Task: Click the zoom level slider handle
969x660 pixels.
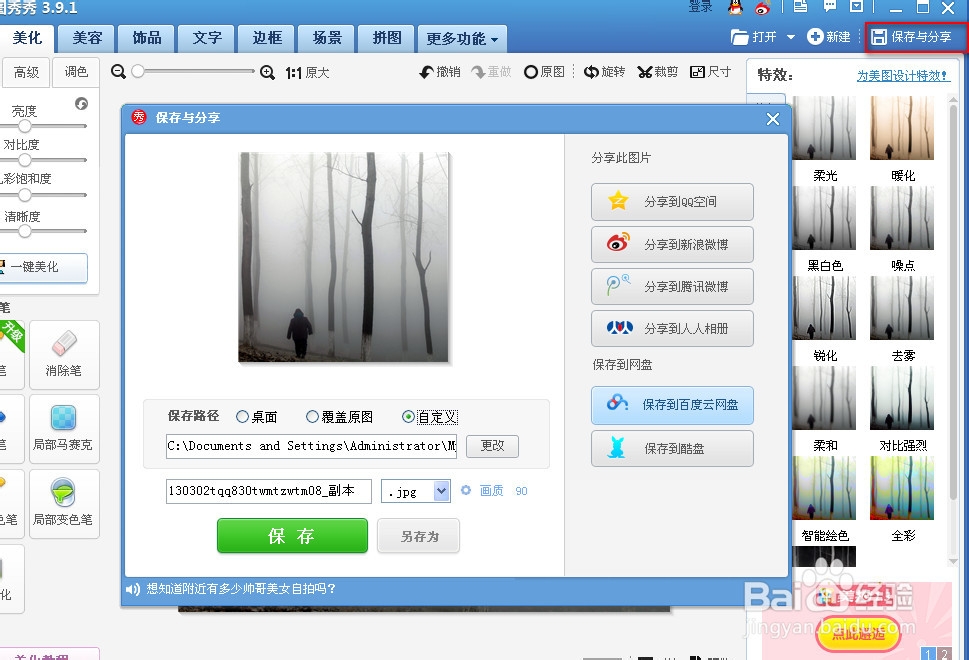Action: coord(138,72)
